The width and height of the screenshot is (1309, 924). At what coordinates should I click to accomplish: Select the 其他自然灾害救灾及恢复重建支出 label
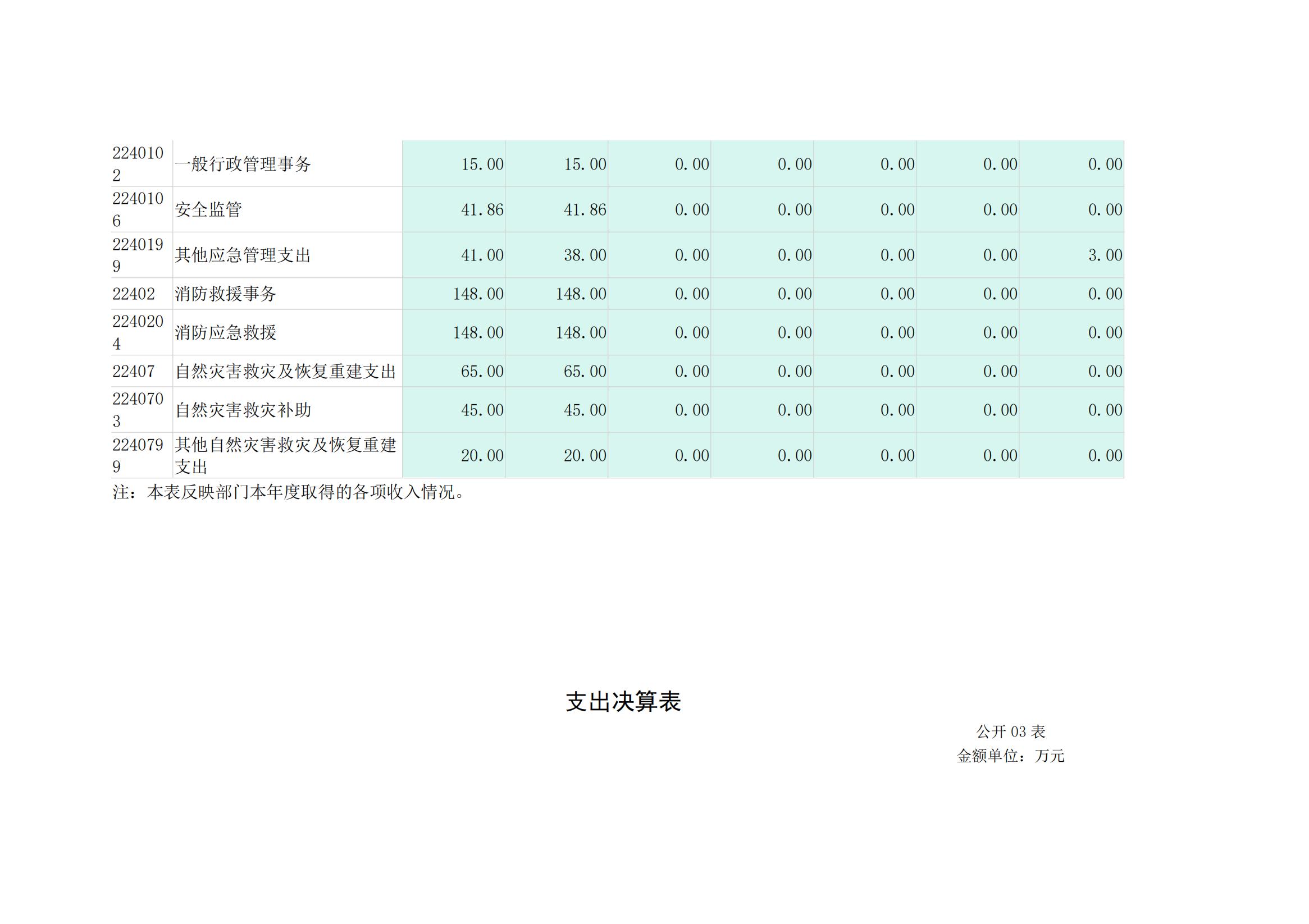[286, 455]
